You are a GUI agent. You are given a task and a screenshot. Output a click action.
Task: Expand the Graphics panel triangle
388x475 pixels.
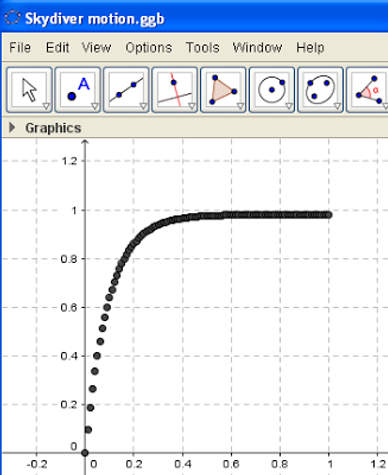(12, 127)
